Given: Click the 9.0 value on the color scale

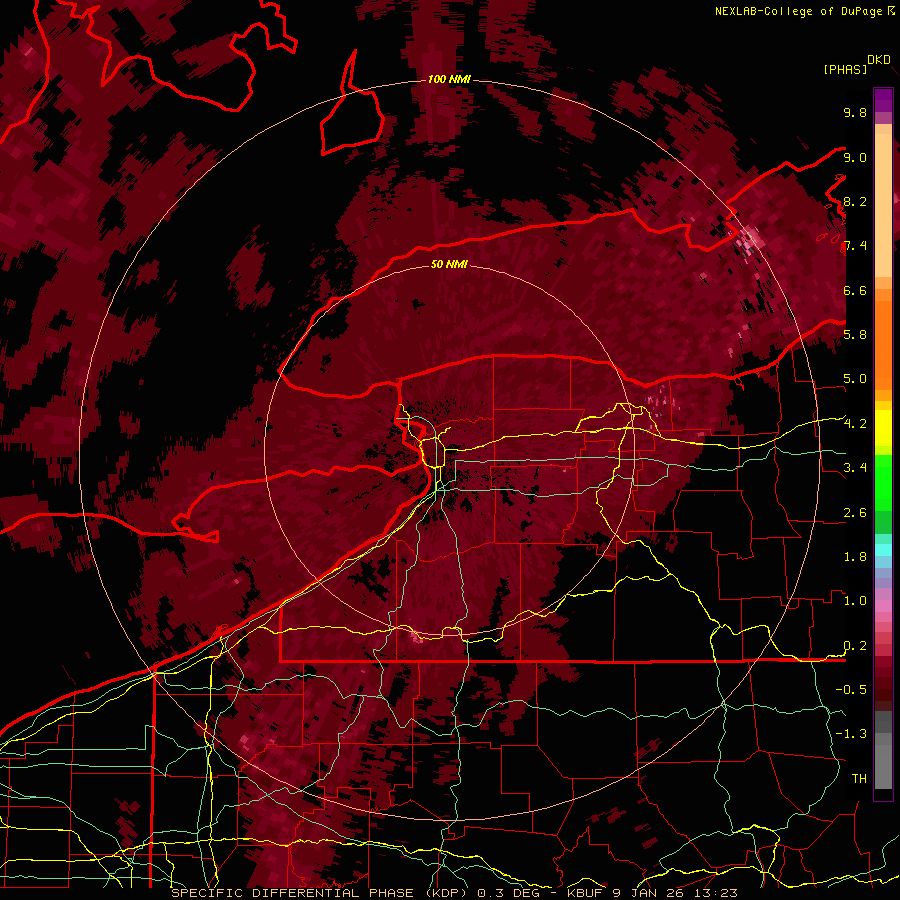Looking at the screenshot, I should pos(855,157).
